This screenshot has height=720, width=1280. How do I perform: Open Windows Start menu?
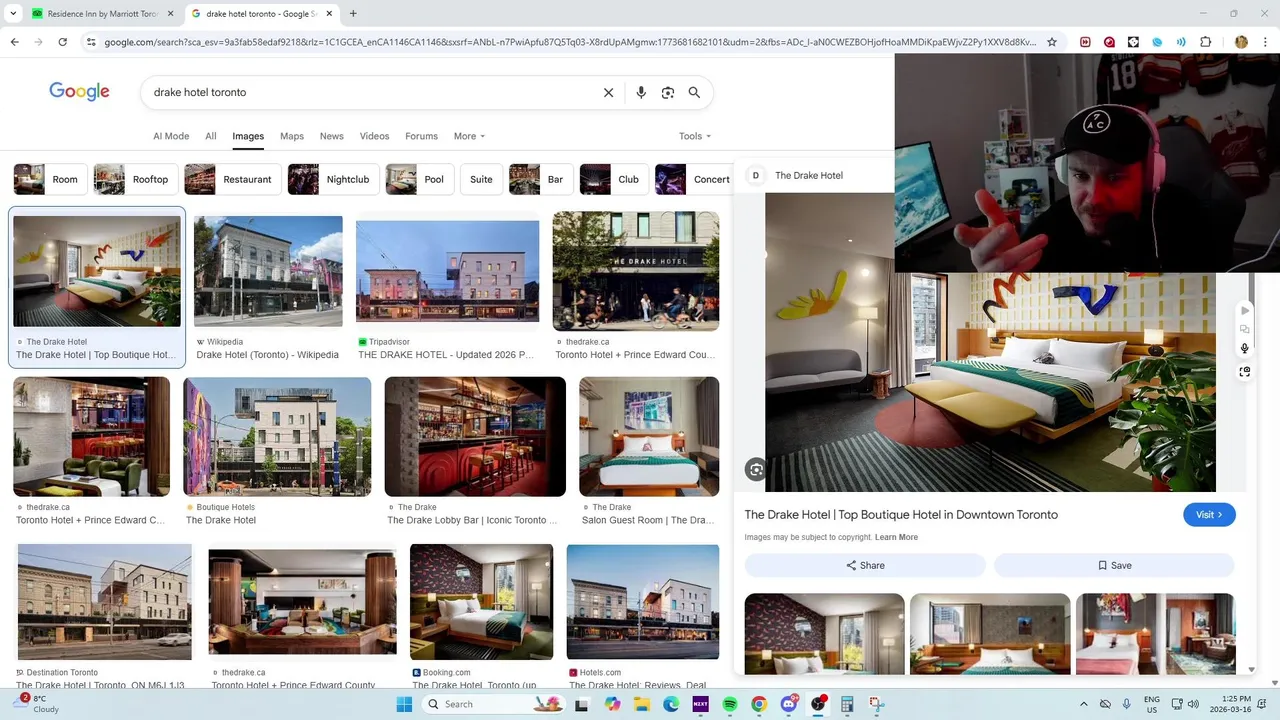[x=404, y=704]
